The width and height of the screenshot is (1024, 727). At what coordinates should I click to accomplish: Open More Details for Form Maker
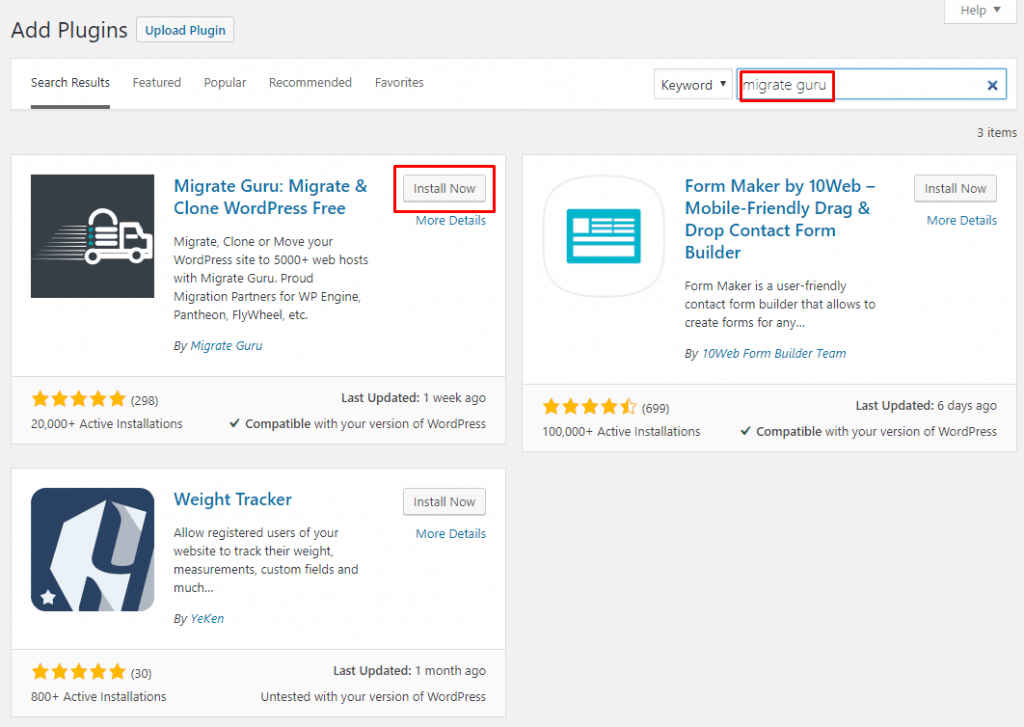961,221
